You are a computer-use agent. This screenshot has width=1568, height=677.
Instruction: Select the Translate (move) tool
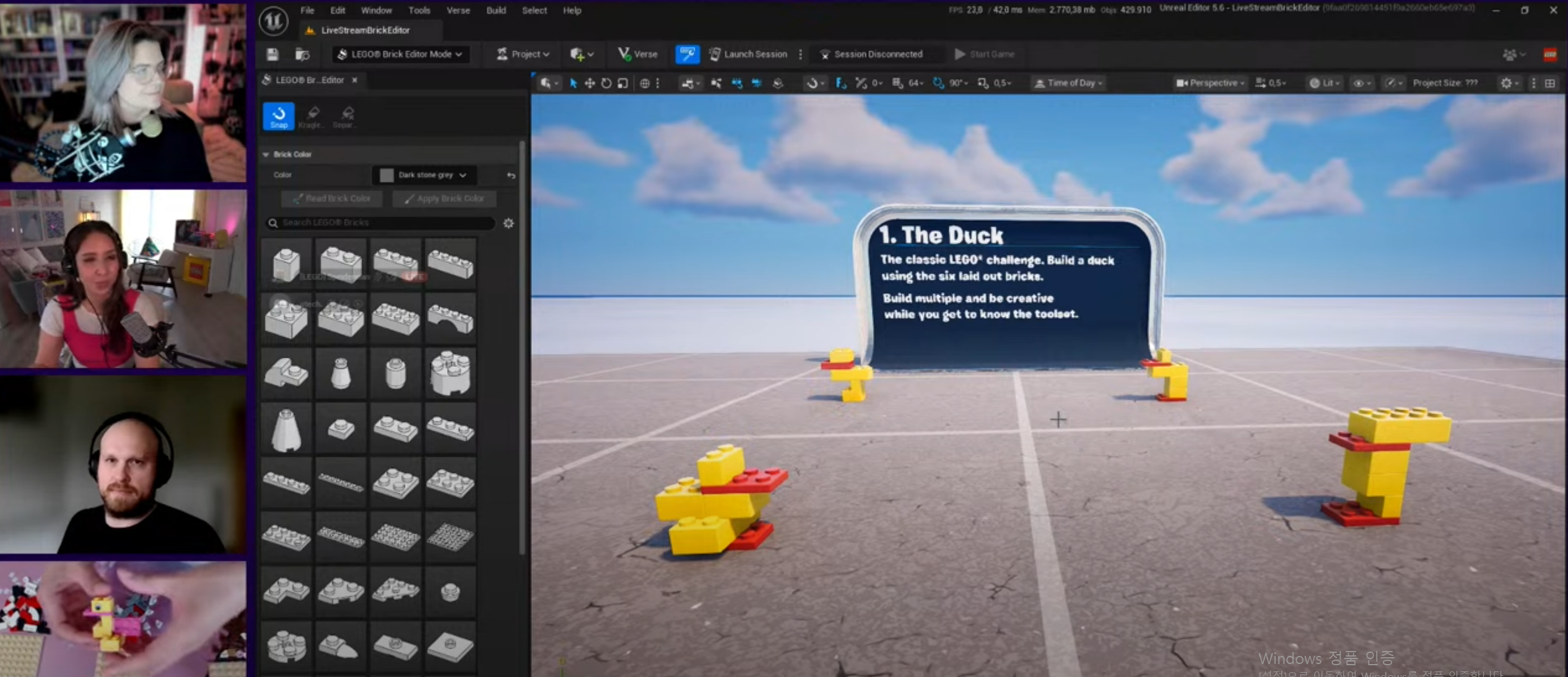click(x=590, y=83)
